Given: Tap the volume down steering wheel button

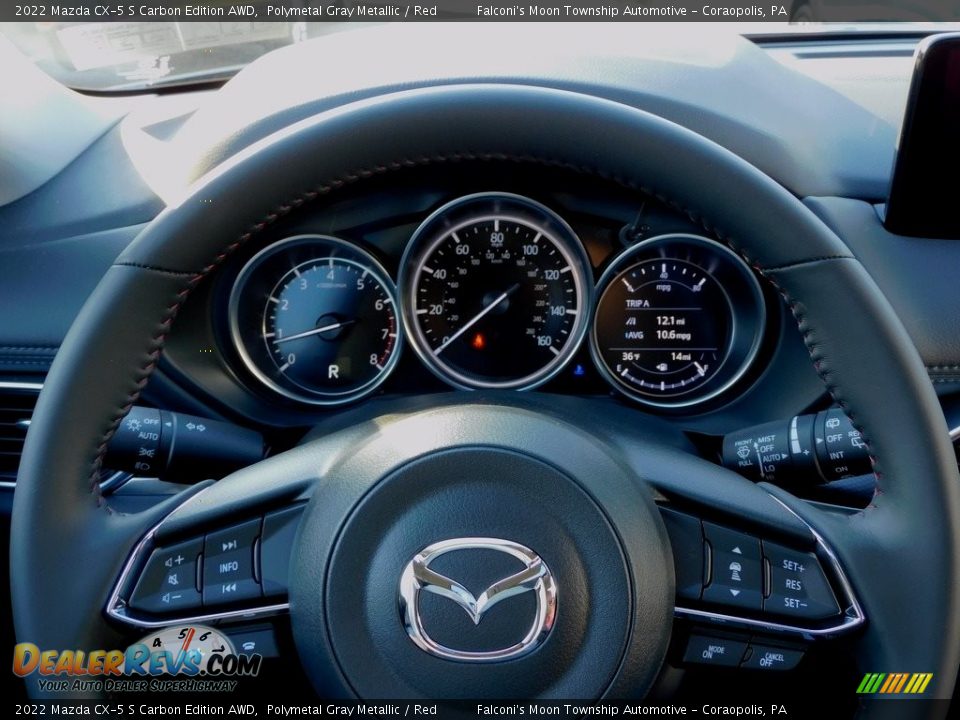Looking at the screenshot, I should 172,597.
